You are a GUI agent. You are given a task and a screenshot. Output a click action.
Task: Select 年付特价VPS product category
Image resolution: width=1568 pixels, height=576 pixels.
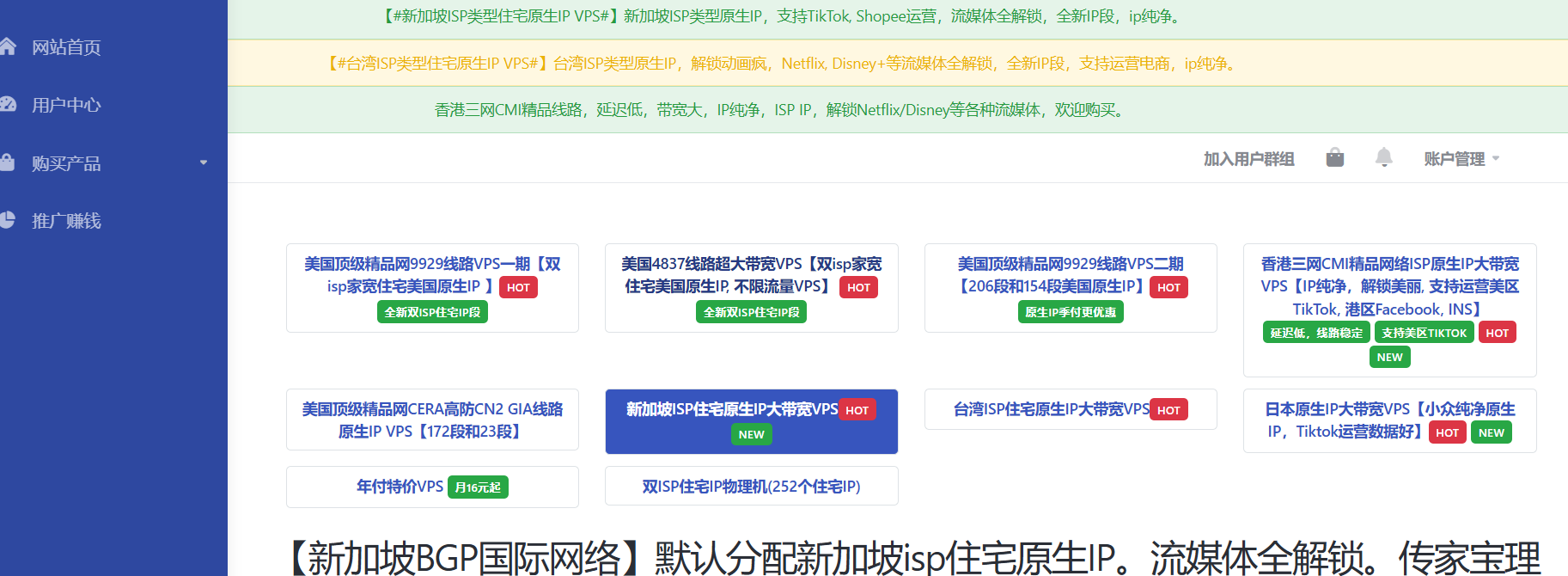click(x=400, y=487)
